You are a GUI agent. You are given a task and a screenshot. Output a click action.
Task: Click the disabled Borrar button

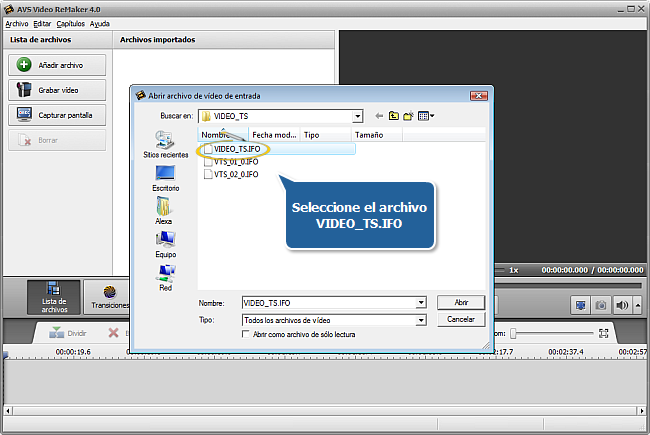tap(57, 140)
